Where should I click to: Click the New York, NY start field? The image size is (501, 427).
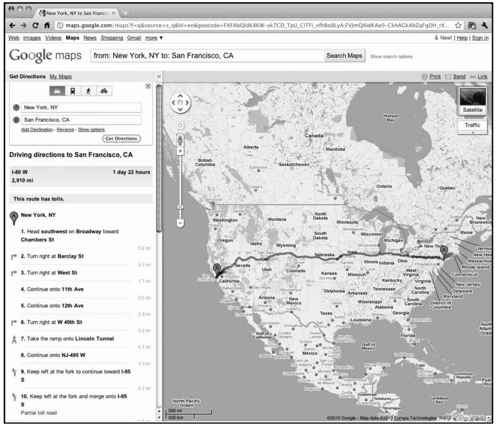click(81, 107)
